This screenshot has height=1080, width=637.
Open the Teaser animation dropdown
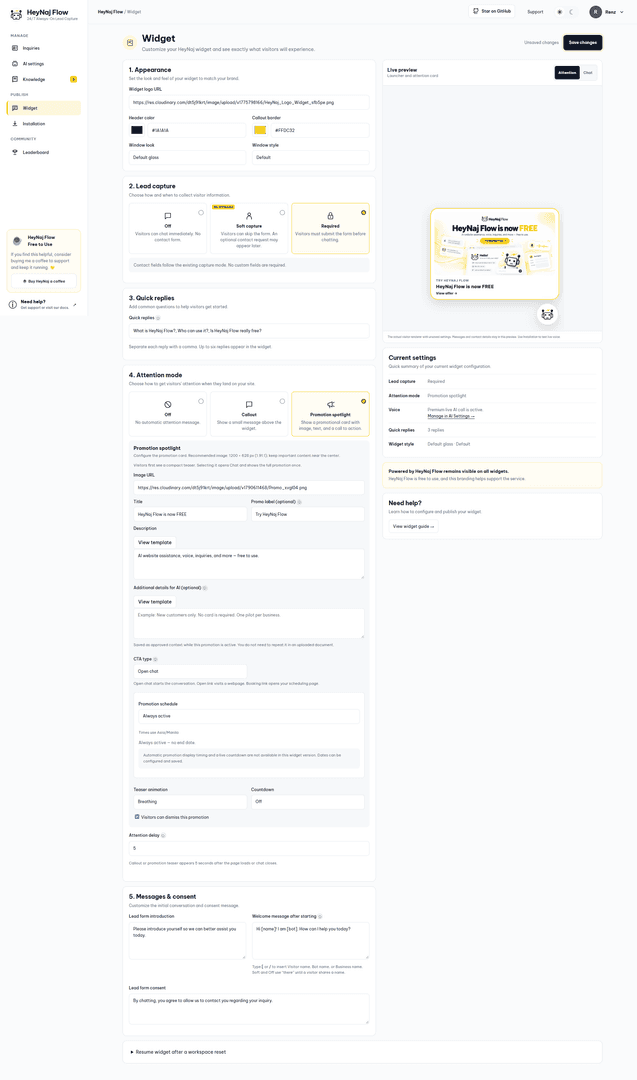(x=190, y=802)
